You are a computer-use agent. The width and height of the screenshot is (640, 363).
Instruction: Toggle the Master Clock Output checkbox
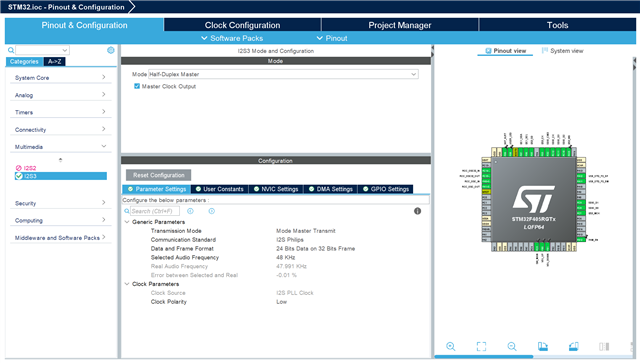point(137,86)
